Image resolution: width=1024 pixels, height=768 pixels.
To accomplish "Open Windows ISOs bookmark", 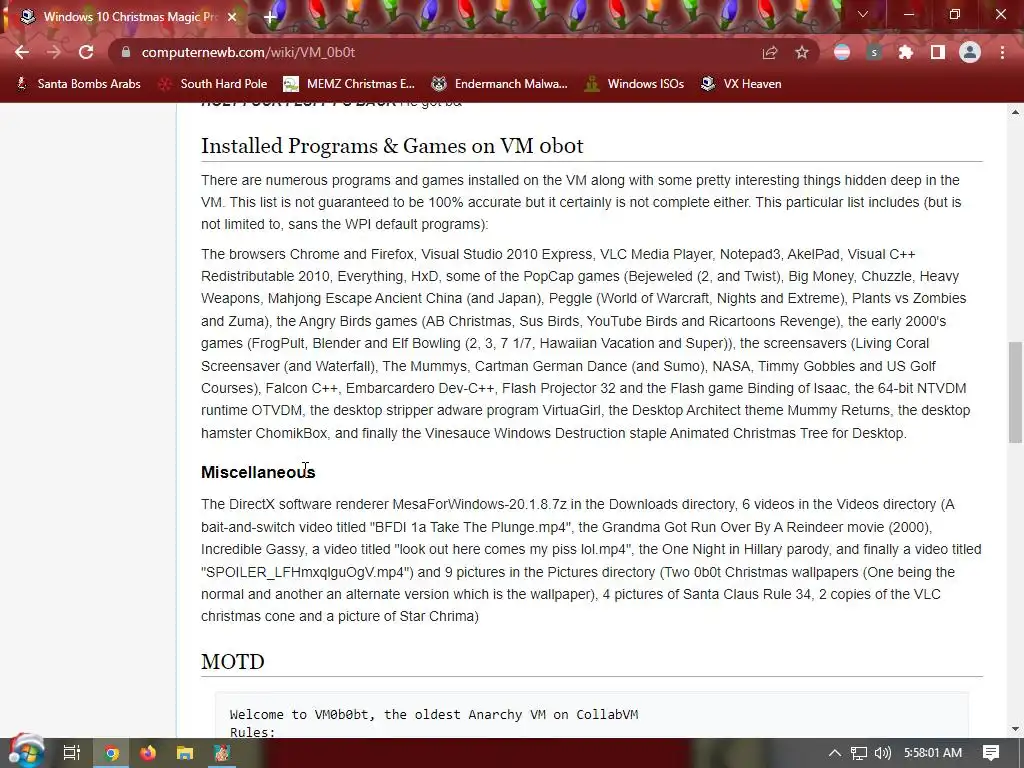I will (x=634, y=84).
